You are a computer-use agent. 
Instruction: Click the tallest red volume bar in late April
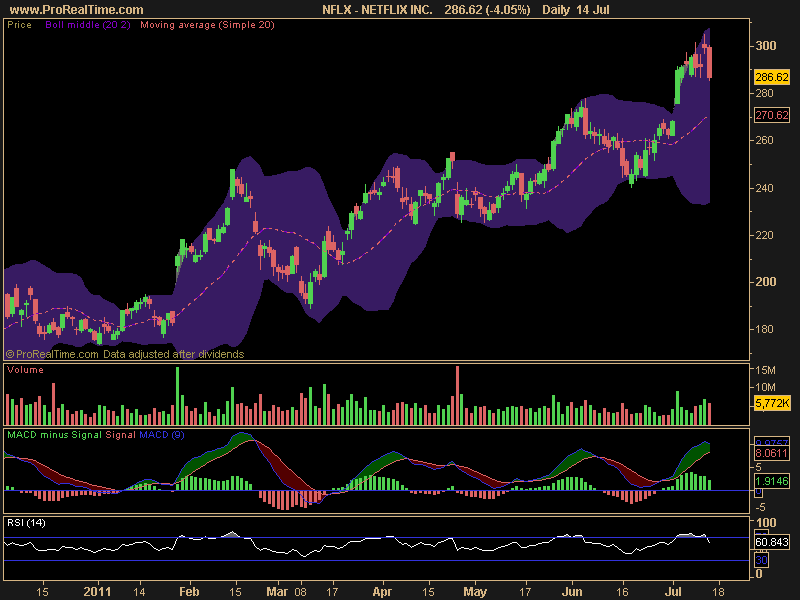pos(457,395)
